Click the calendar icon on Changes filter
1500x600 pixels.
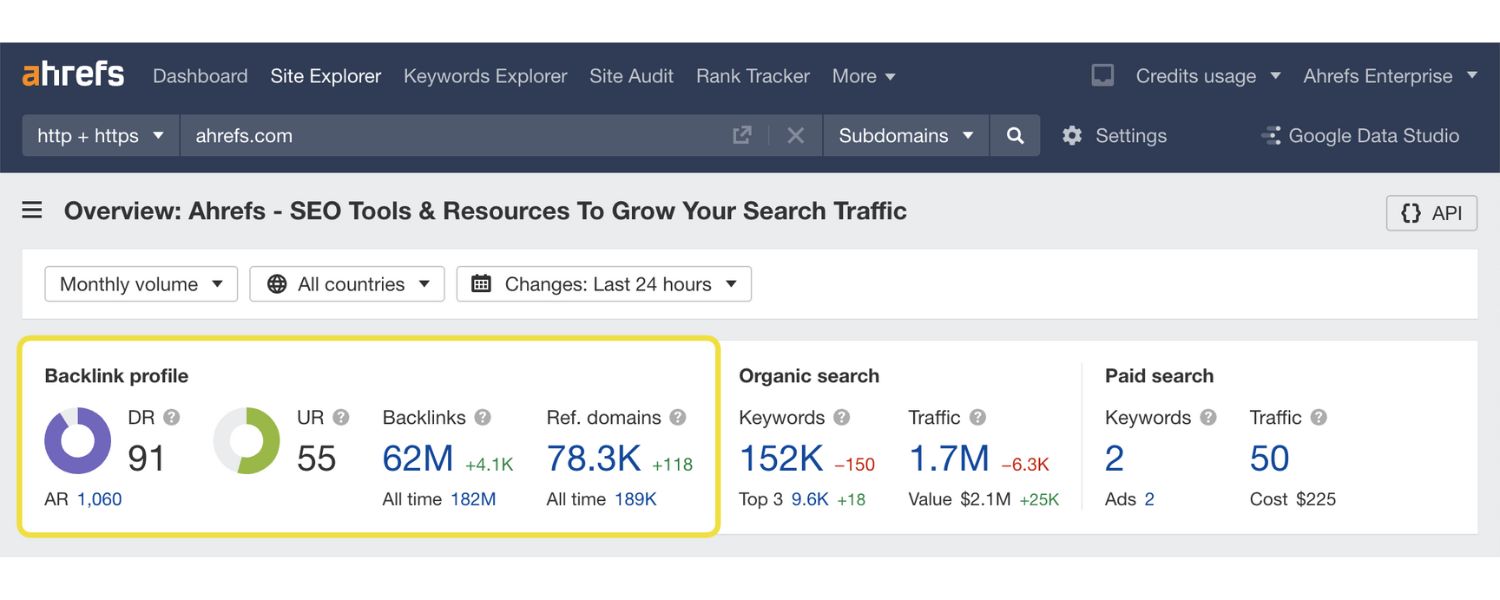[x=481, y=283]
